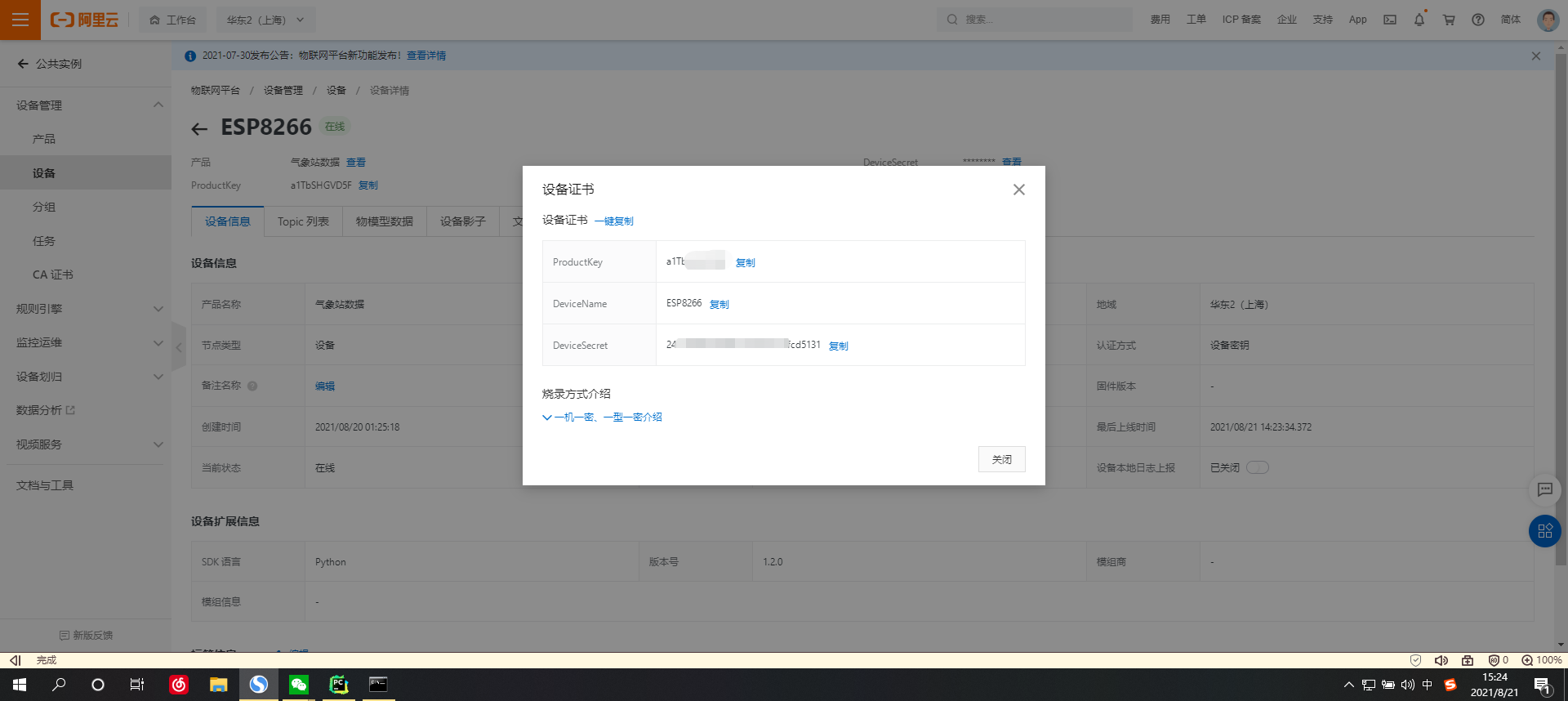This screenshot has width=1568, height=701.
Task: Switch to the 物模型数据 tab
Action: coord(385,221)
